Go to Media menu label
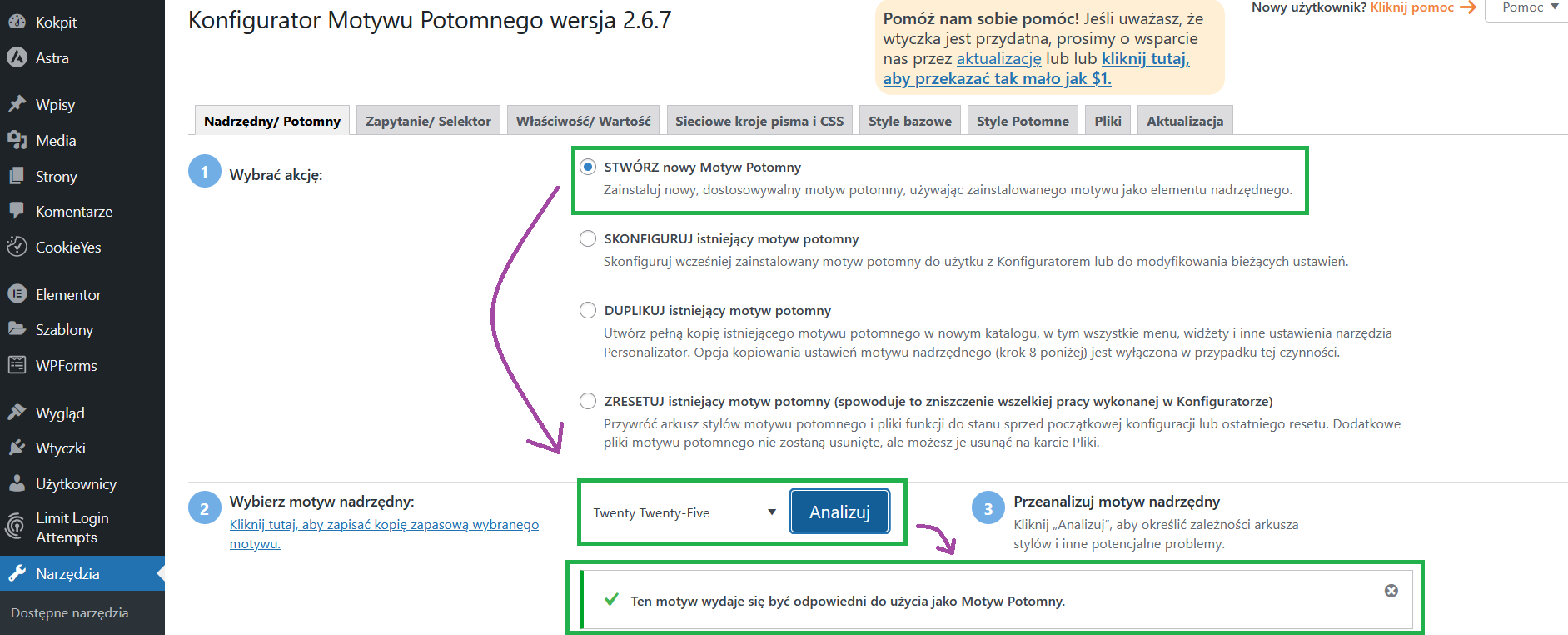This screenshot has height=635, width=1568. pyautogui.click(x=56, y=141)
